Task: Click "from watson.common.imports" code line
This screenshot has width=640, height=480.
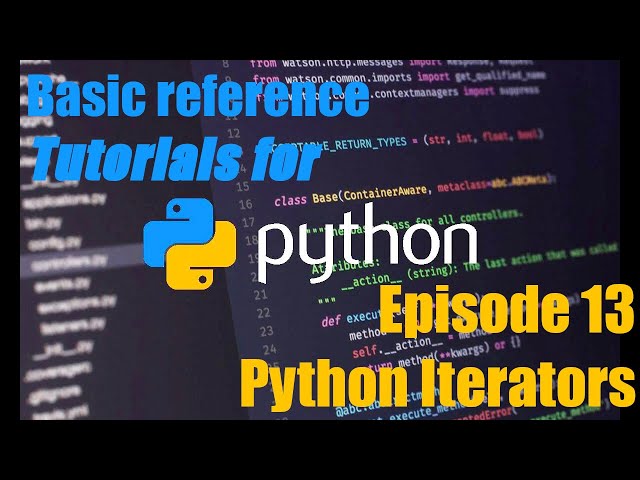Action: [399, 77]
